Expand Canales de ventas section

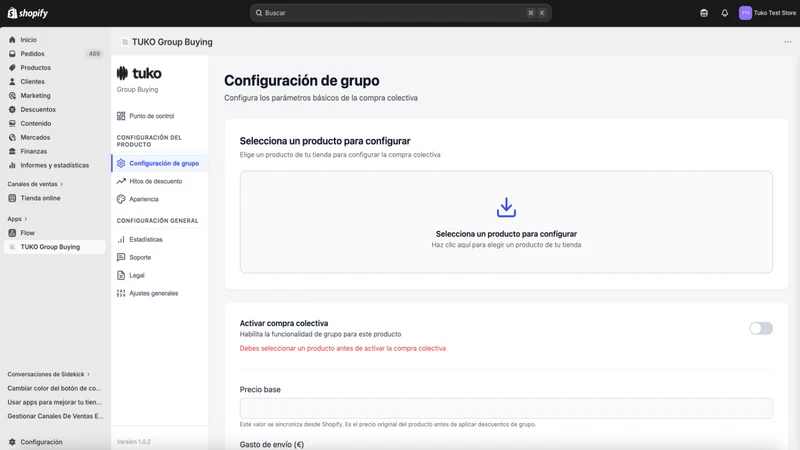(35, 184)
